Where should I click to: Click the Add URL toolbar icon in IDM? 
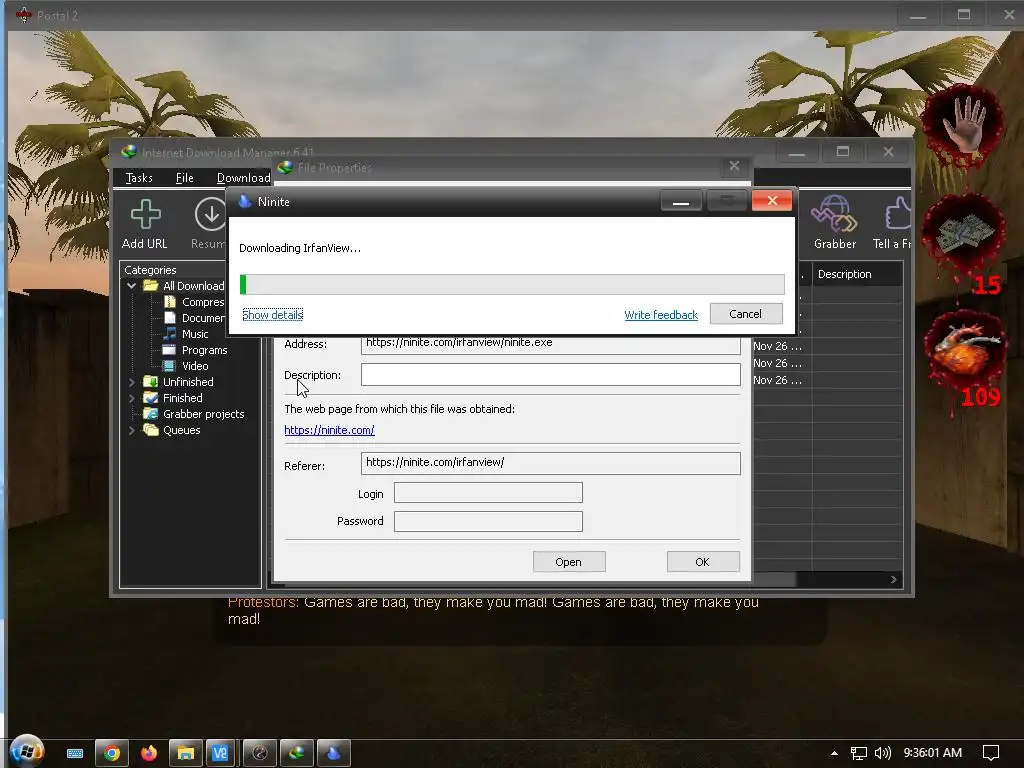[x=145, y=214]
